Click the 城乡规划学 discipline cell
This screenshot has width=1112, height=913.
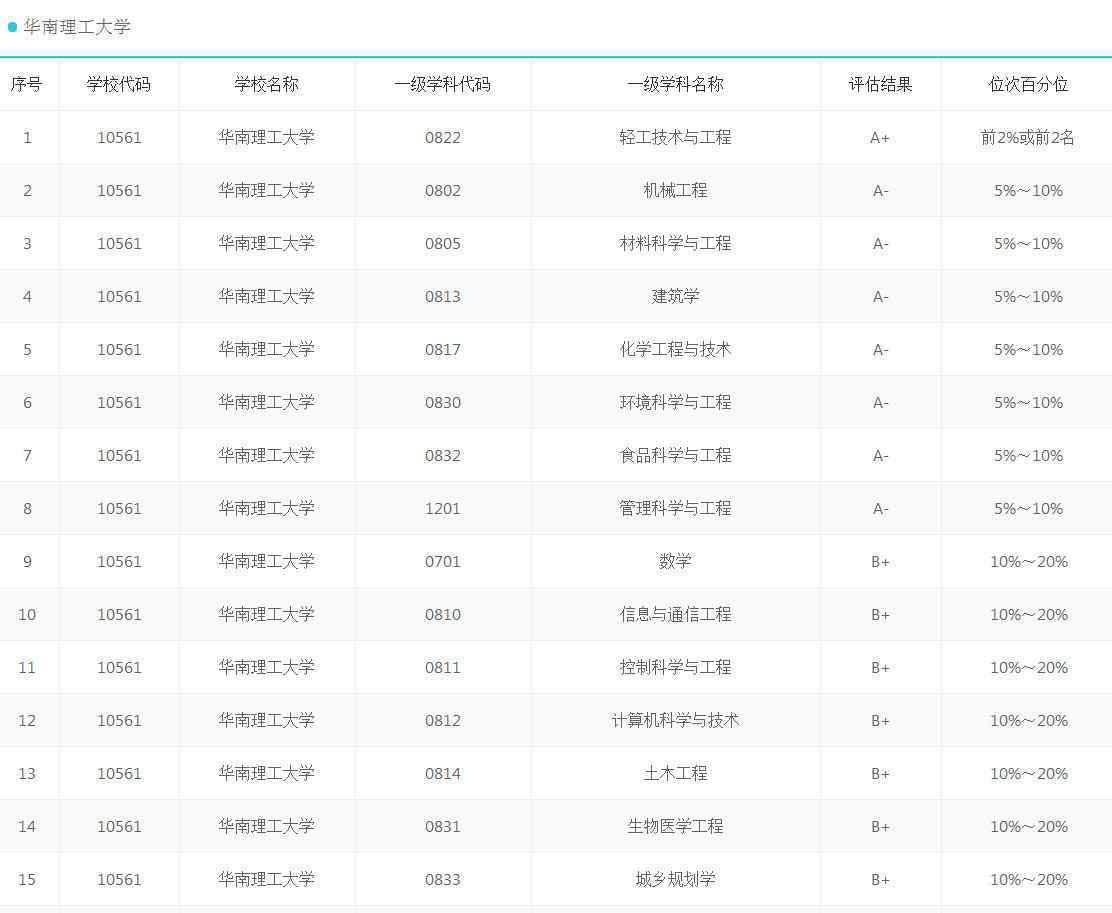pyautogui.click(x=675, y=879)
